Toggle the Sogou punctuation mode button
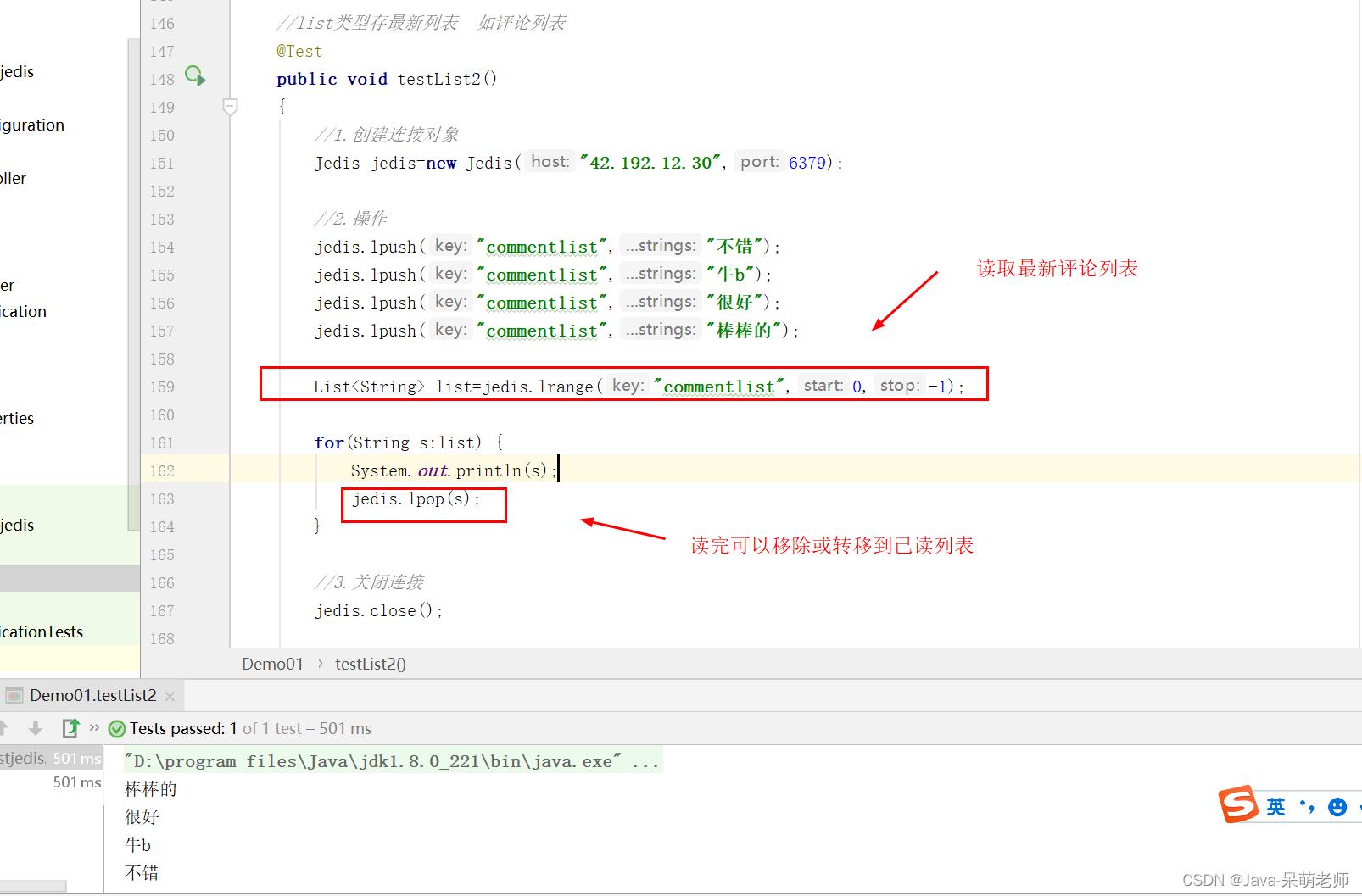Viewport: 1362px width, 896px height. [1307, 807]
